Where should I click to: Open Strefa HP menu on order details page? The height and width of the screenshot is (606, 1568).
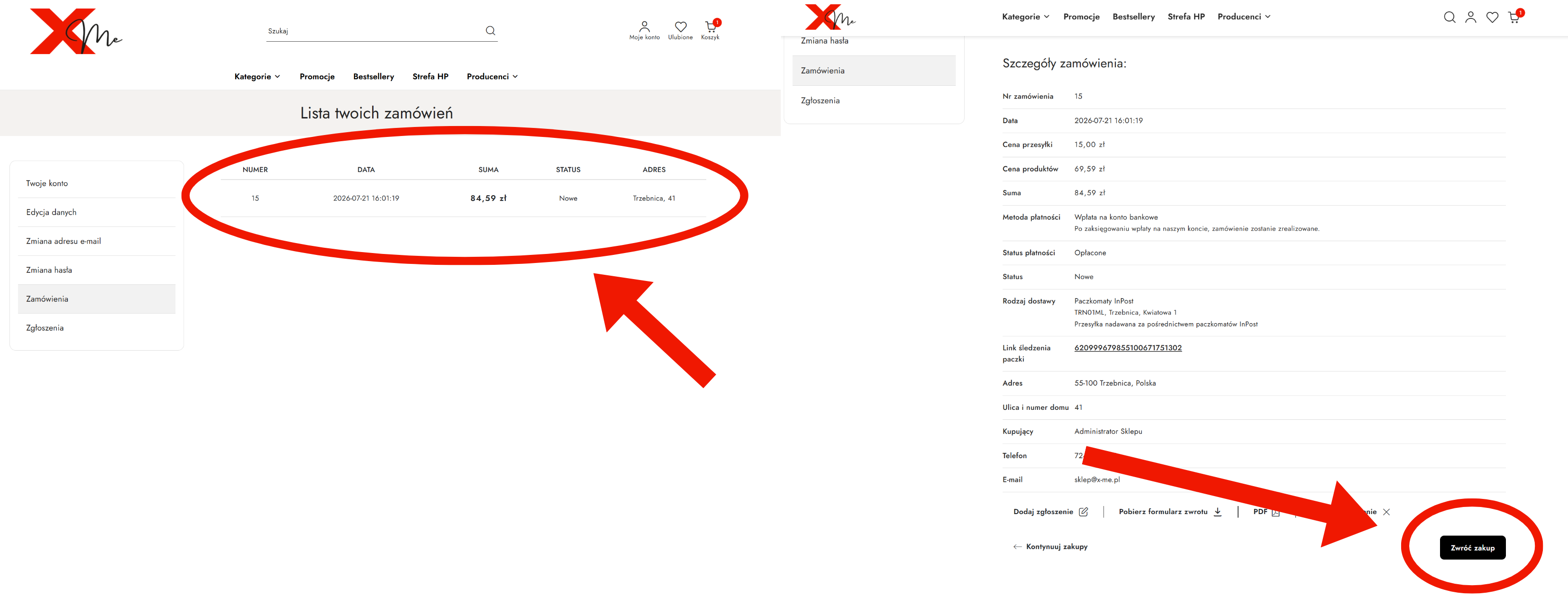(1186, 17)
